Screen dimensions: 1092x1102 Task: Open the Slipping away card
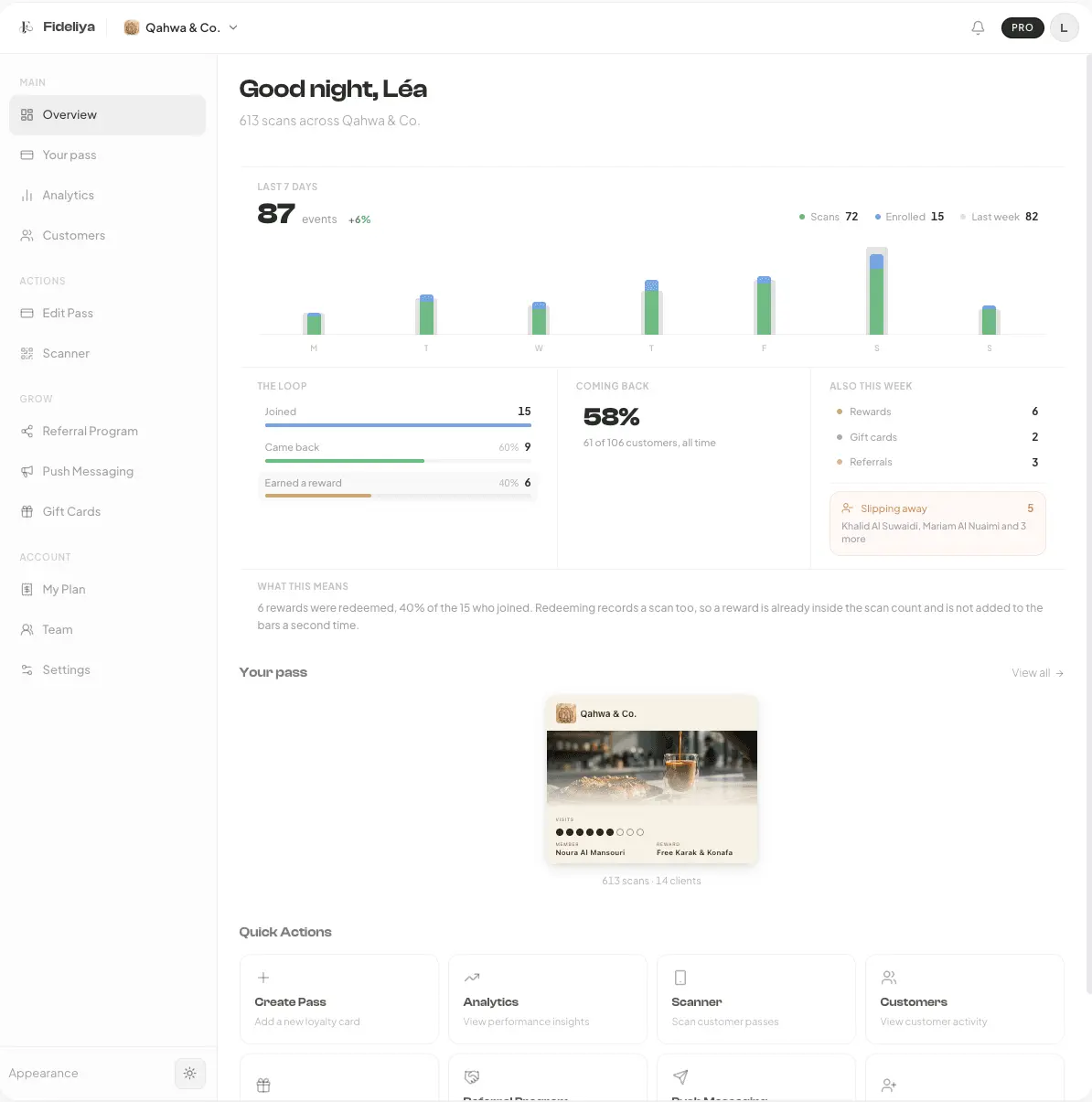pos(937,523)
